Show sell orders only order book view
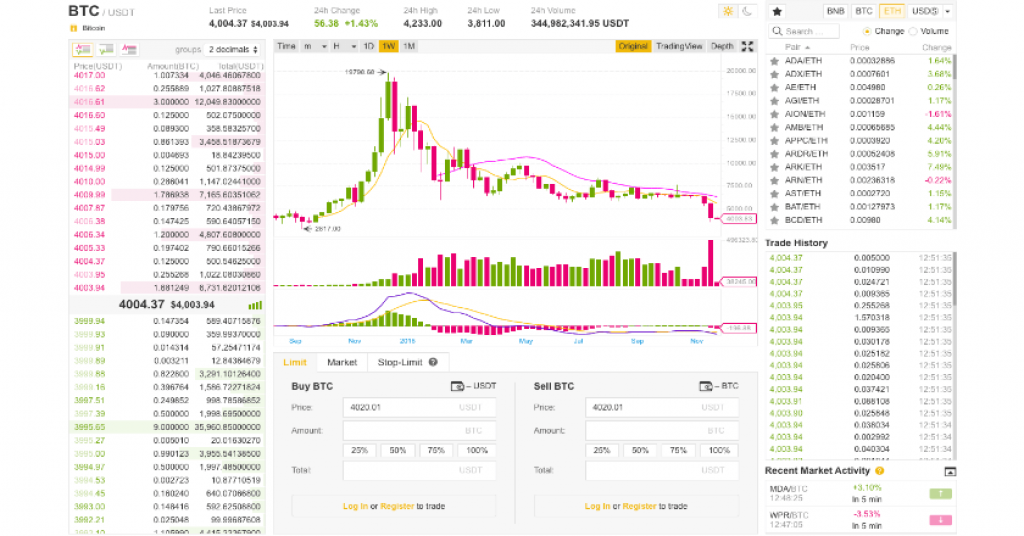The width and height of the screenshot is (1024, 536). pyautogui.click(x=130, y=49)
